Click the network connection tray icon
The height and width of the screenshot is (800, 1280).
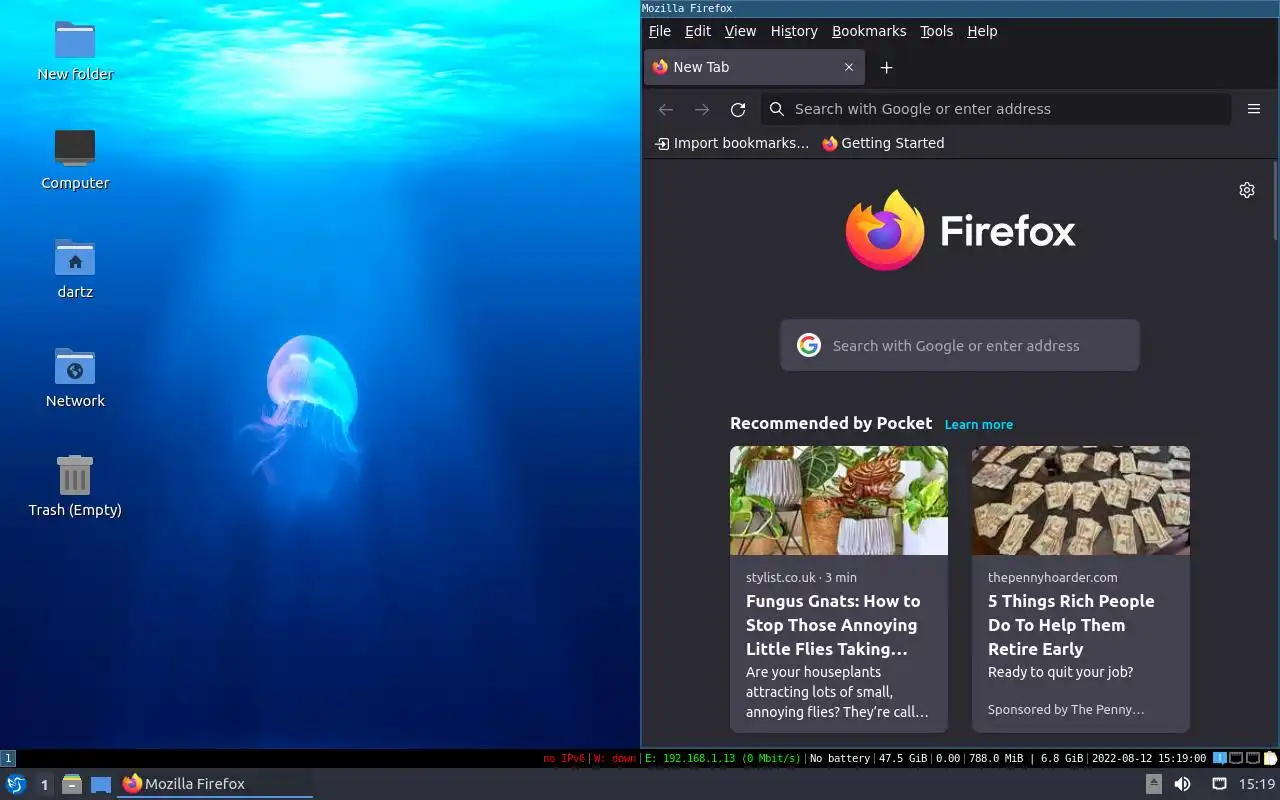click(1219, 784)
